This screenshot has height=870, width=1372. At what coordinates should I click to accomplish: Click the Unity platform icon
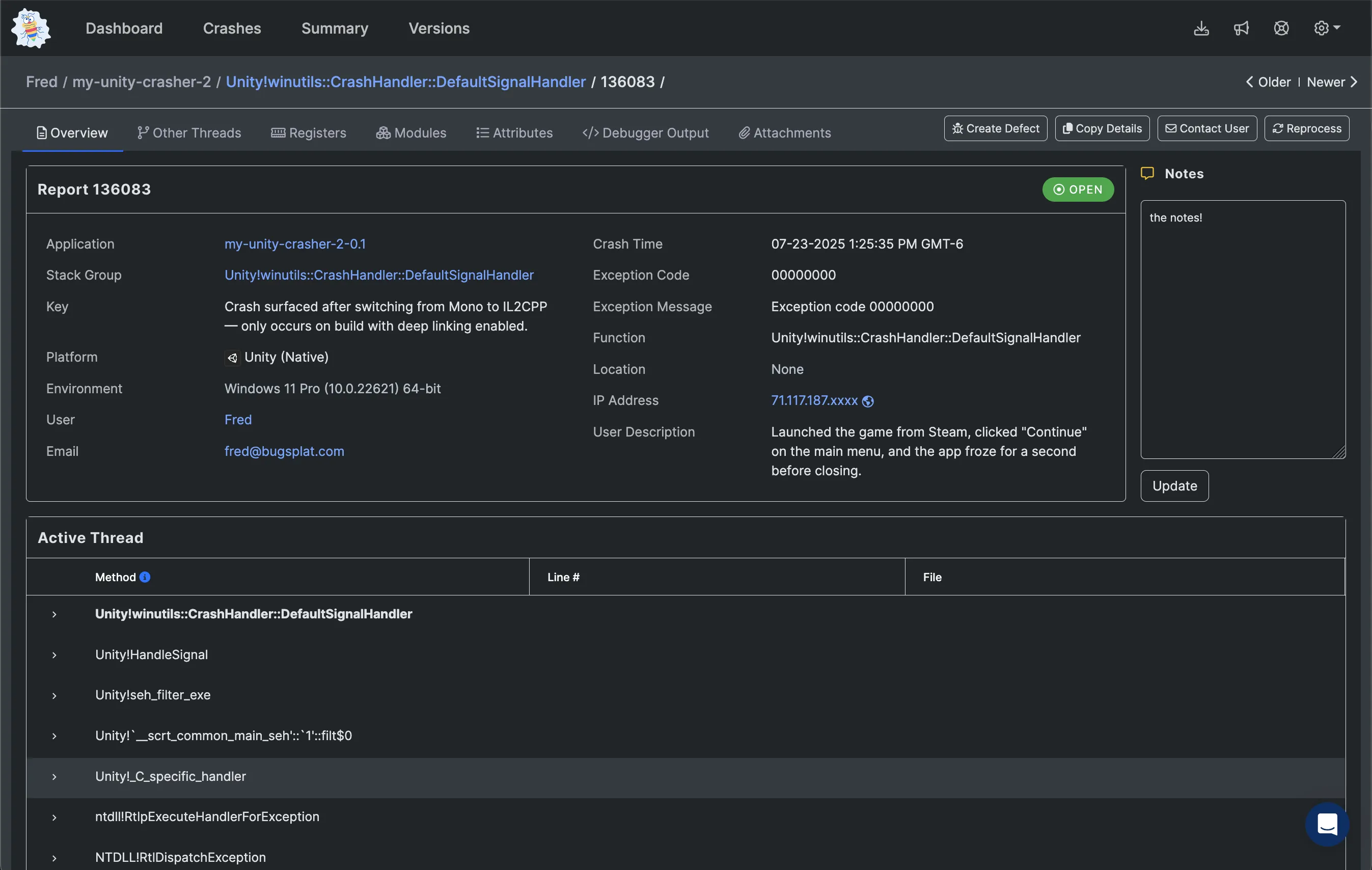[232, 358]
